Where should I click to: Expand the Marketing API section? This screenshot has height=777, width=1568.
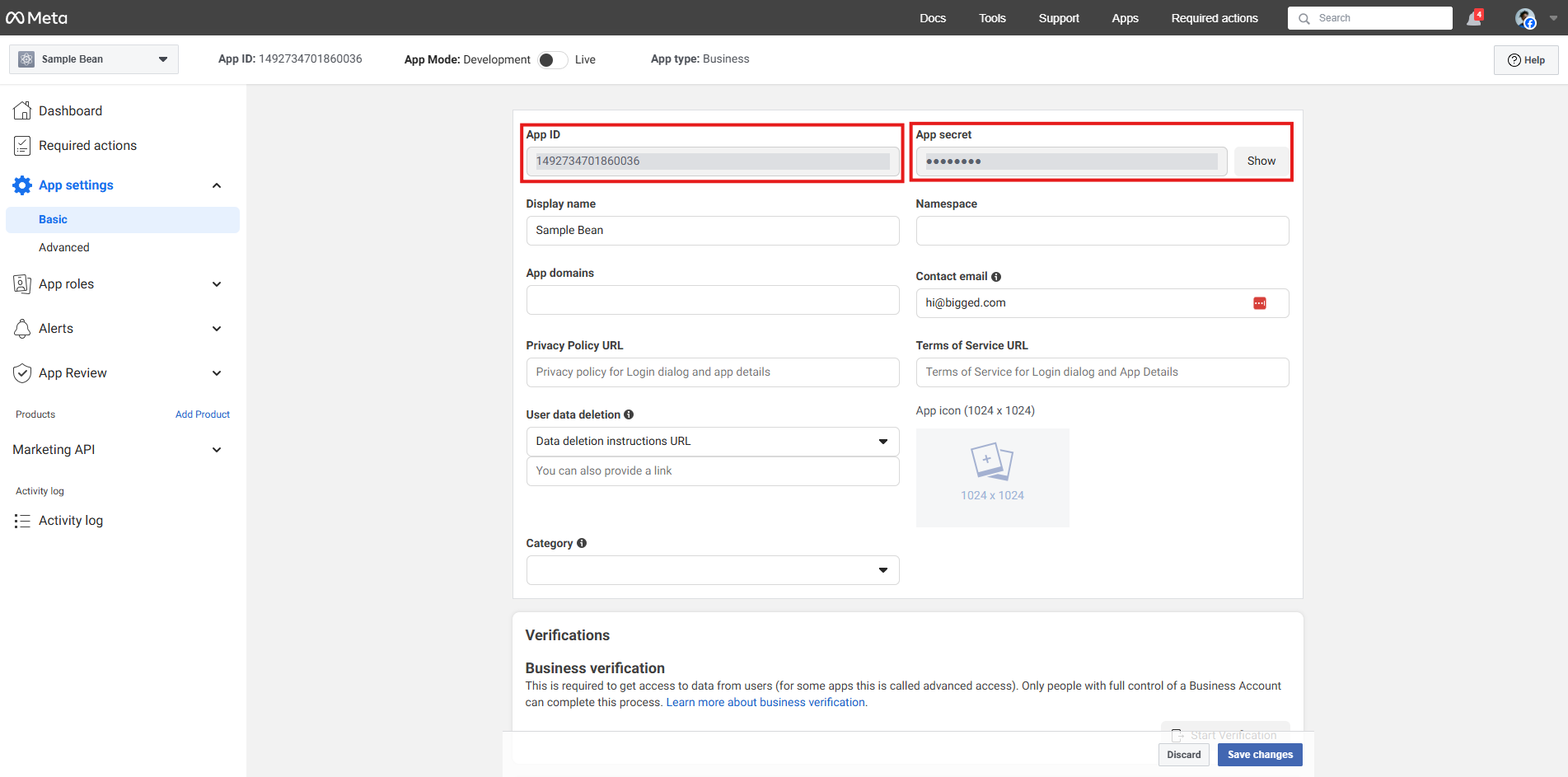[217, 450]
